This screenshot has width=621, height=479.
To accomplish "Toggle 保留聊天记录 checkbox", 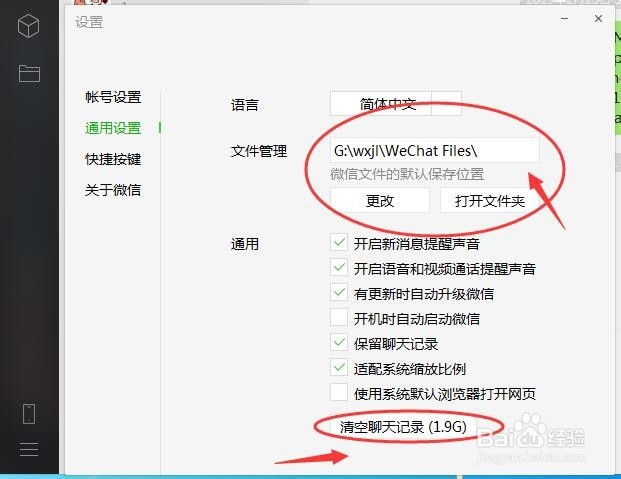I will pyautogui.click(x=339, y=343).
